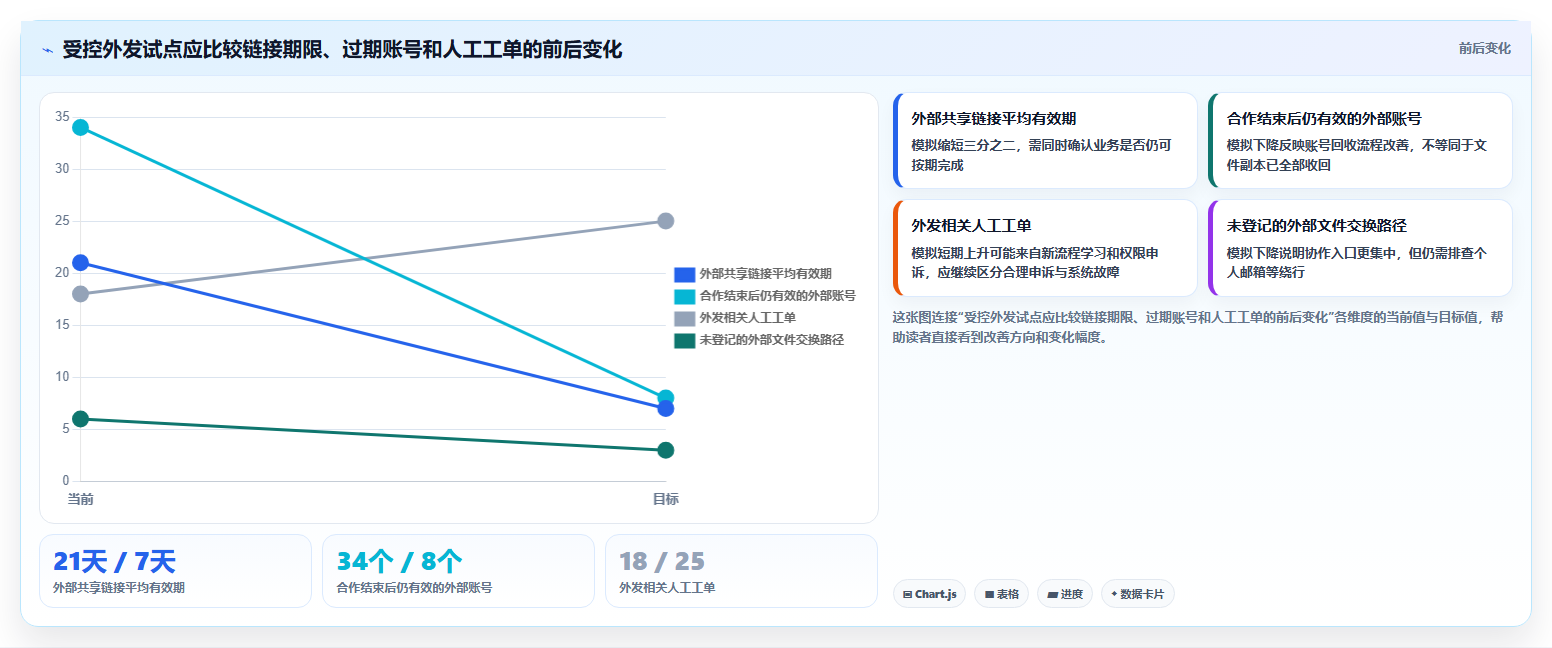Click the blue target data point at 7
The height and width of the screenshot is (648, 1552).
666,408
